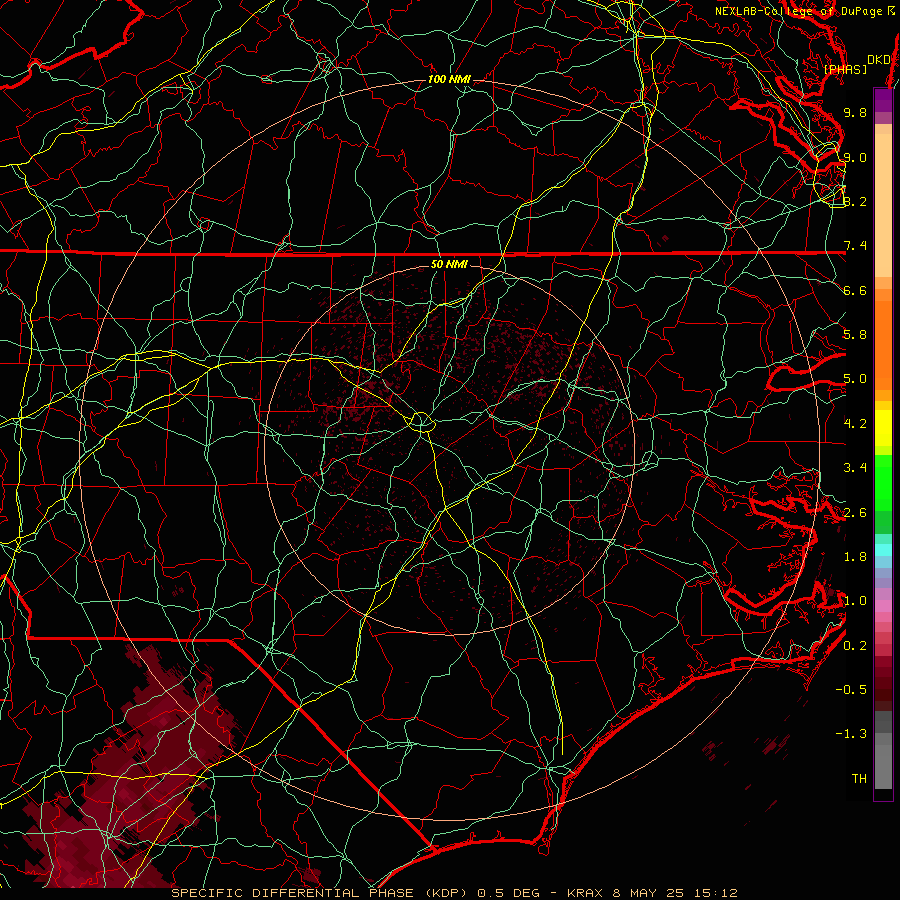This screenshot has width=900, height=900.
Task: Pick the light peach band of the color bar
Action: (x=883, y=205)
